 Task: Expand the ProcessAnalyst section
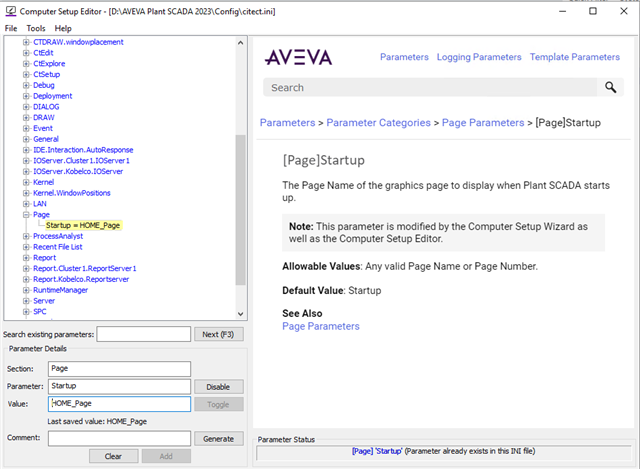[26, 236]
